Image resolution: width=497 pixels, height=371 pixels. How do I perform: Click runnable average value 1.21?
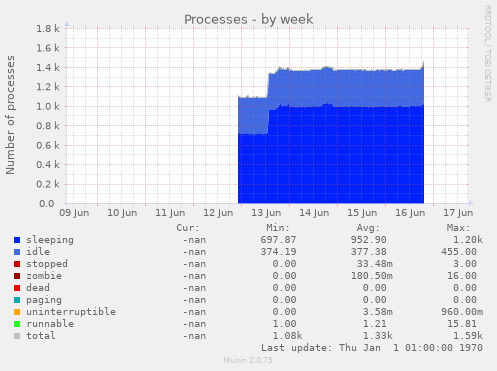coord(374,324)
